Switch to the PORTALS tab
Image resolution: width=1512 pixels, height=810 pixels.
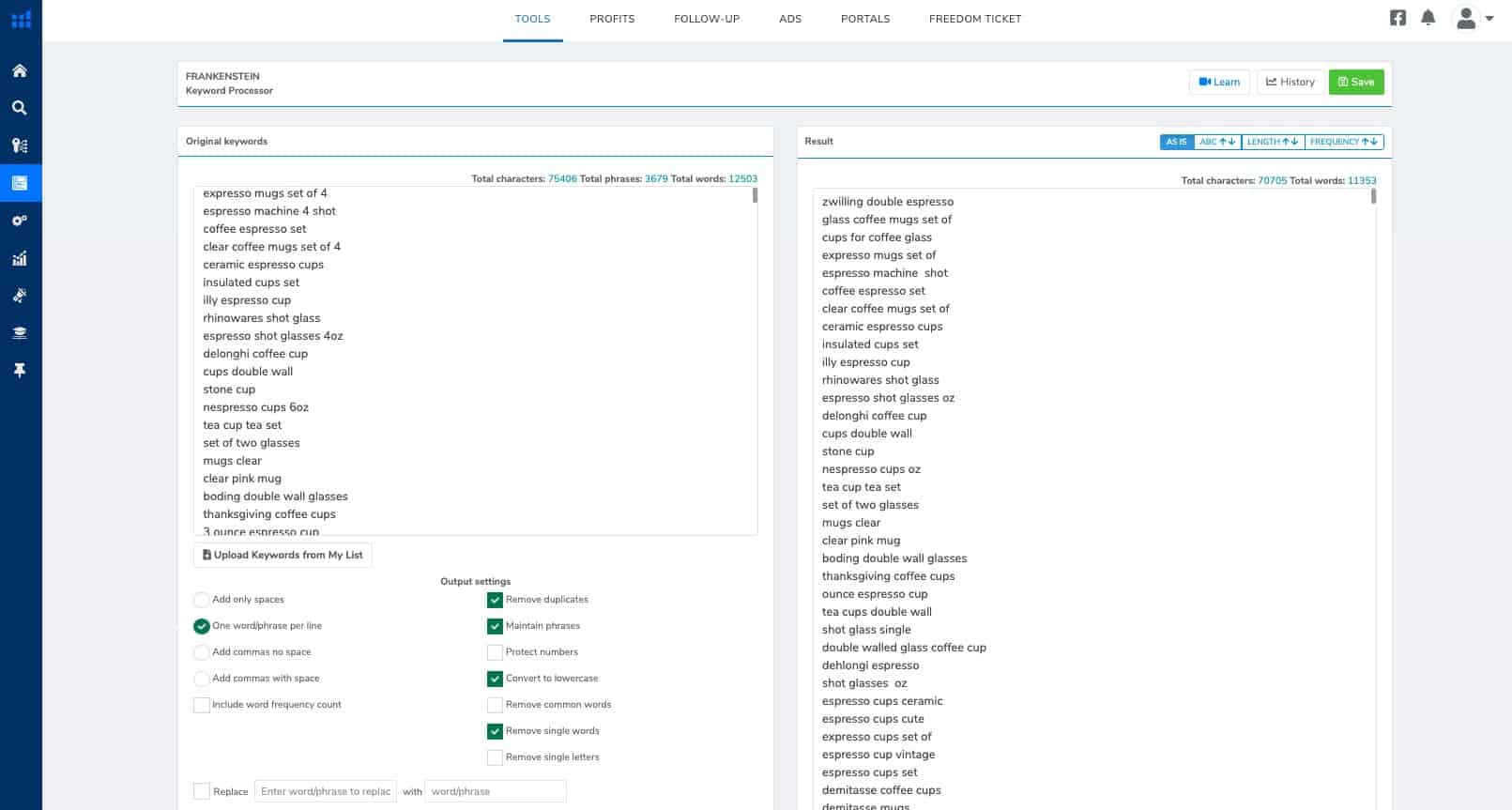point(865,19)
